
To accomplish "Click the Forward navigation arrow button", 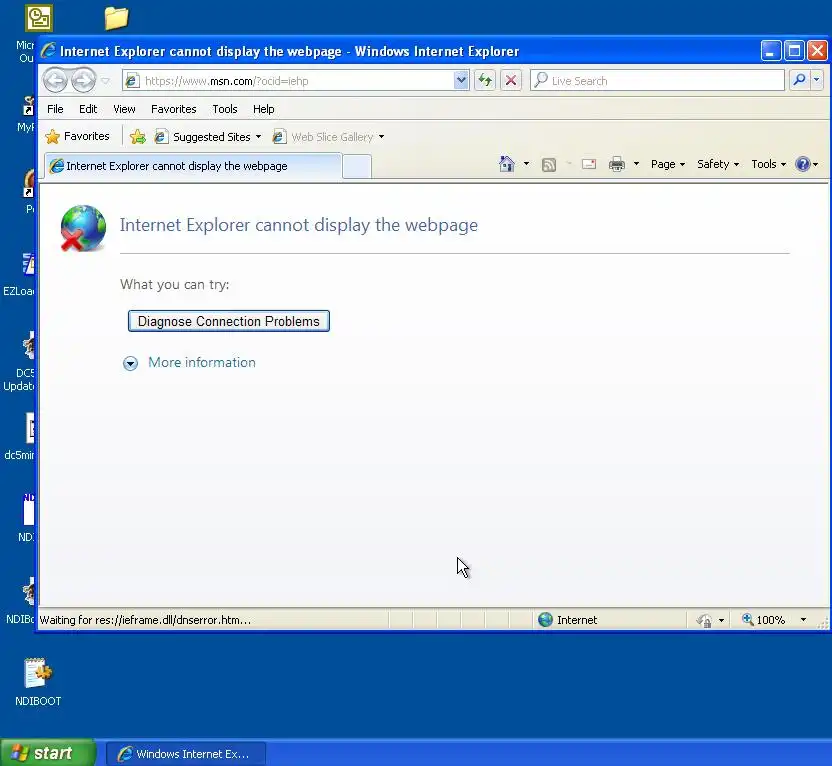I will [83, 81].
